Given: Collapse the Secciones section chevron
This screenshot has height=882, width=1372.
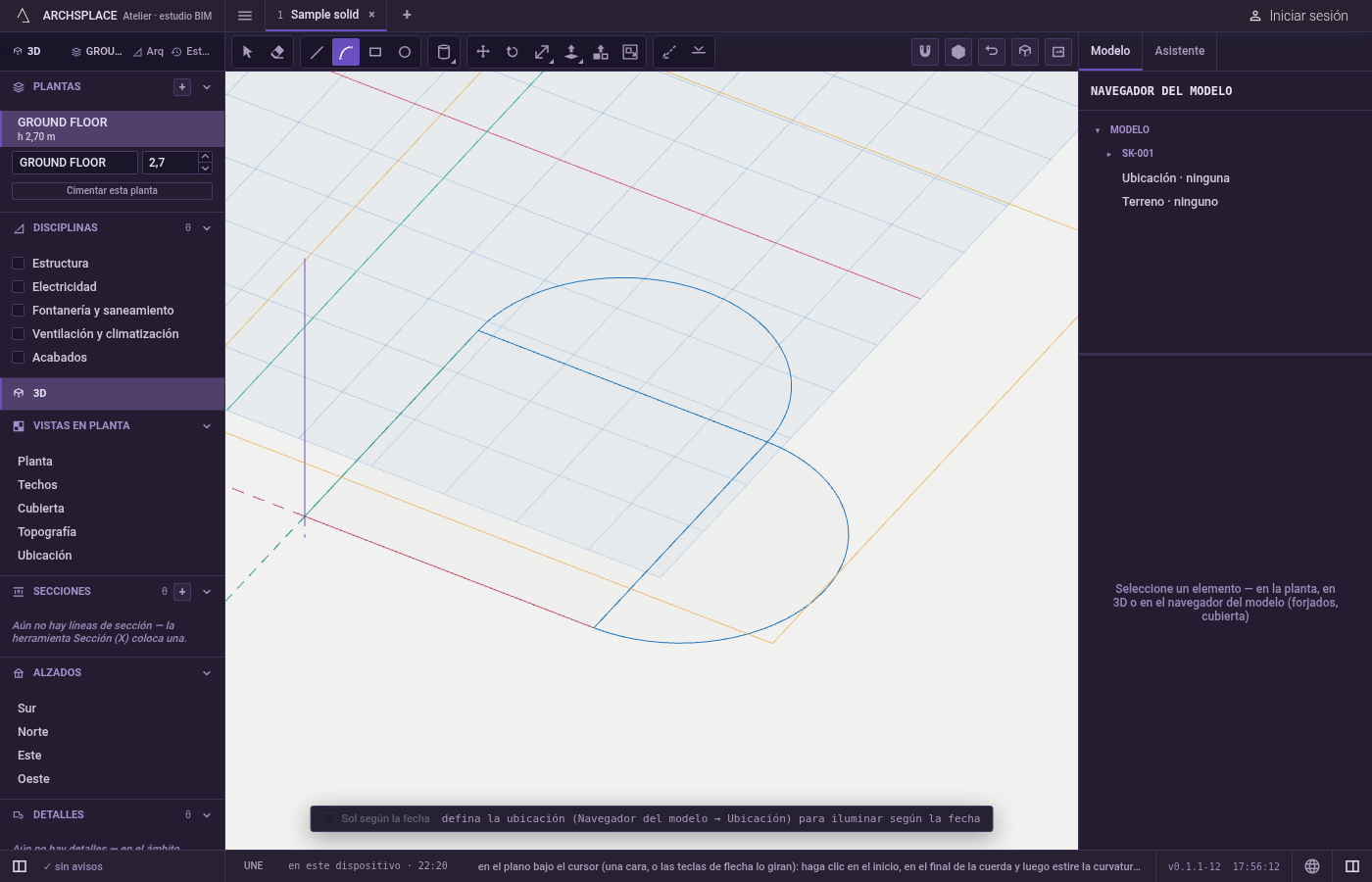Looking at the screenshot, I should 207,592.
